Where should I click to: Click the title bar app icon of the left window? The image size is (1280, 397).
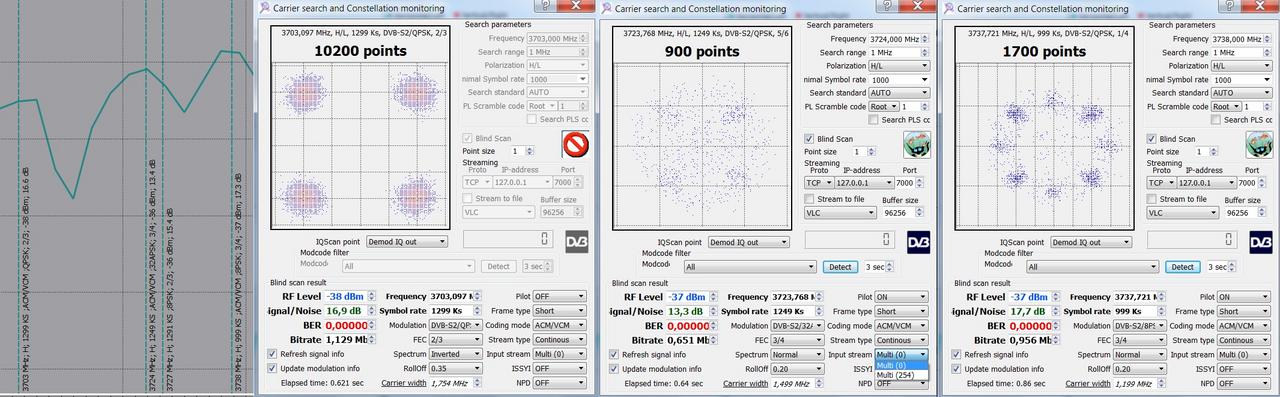coord(265,7)
